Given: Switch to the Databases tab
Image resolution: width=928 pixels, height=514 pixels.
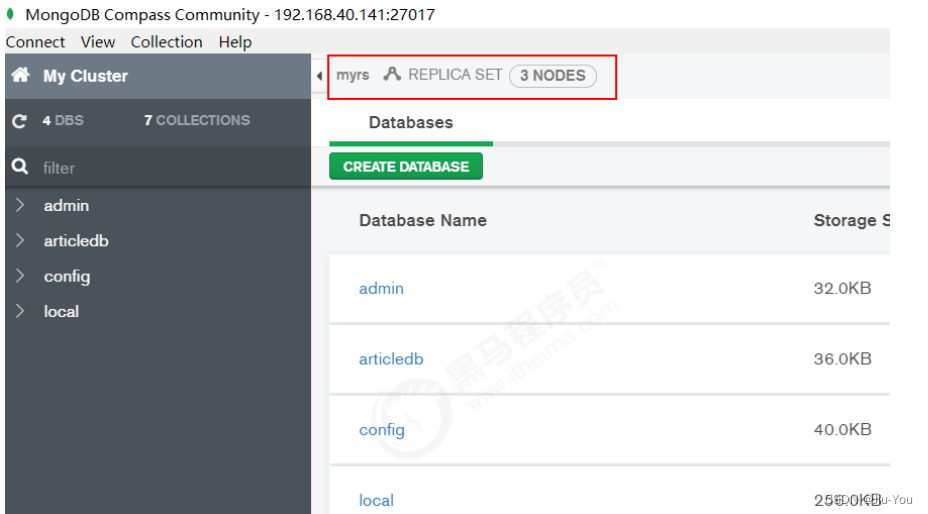Looking at the screenshot, I should [411, 123].
